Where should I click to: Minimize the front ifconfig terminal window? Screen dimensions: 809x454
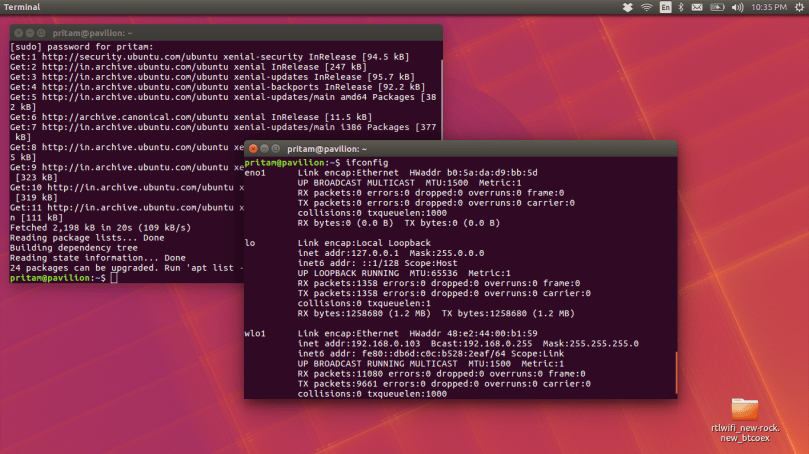(264, 149)
